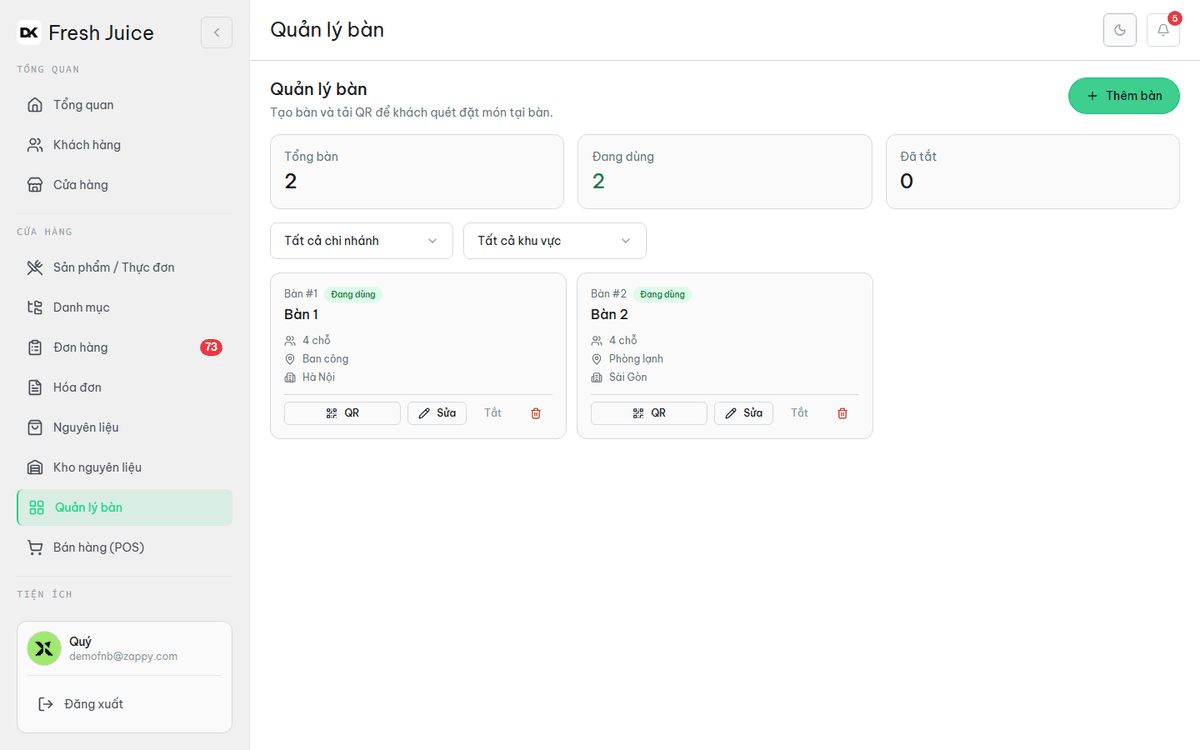Edit Bàn 1 with the Sửa button

point(437,413)
